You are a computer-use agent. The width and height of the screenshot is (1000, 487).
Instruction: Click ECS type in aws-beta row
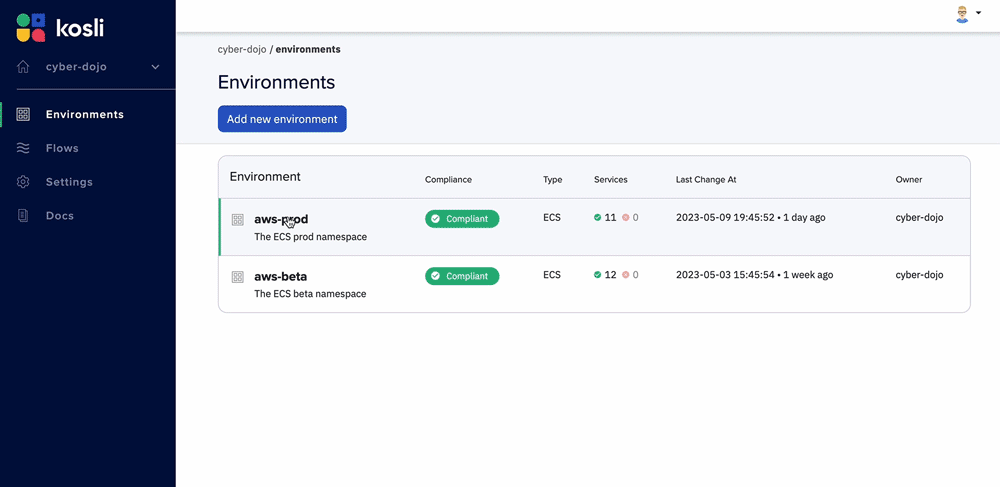pyautogui.click(x=552, y=275)
